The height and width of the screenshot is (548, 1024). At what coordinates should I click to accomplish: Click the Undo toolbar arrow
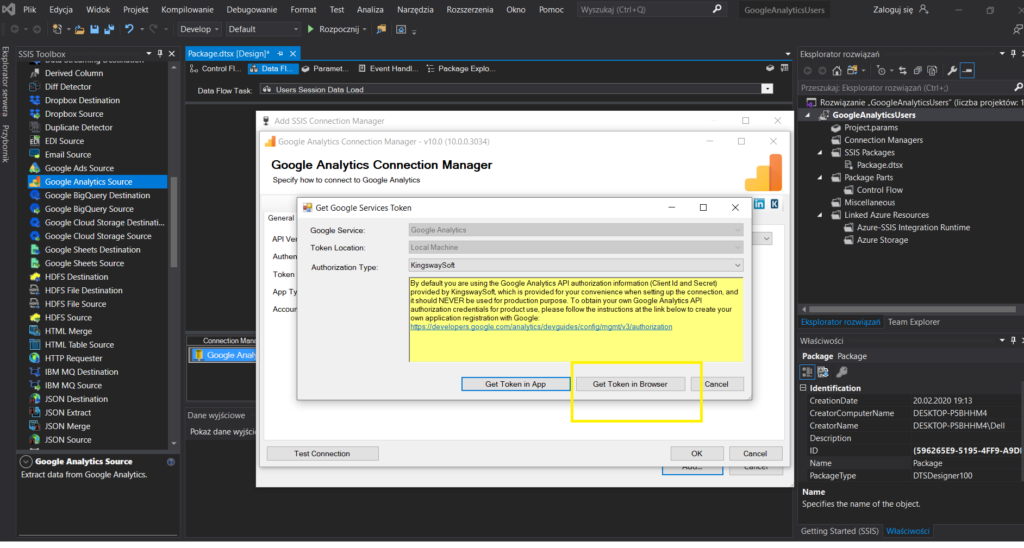129,29
